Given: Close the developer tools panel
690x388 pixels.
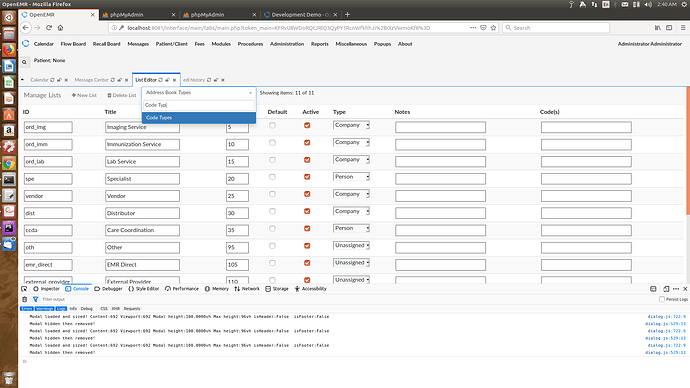Looking at the screenshot, I should (x=685, y=289).
